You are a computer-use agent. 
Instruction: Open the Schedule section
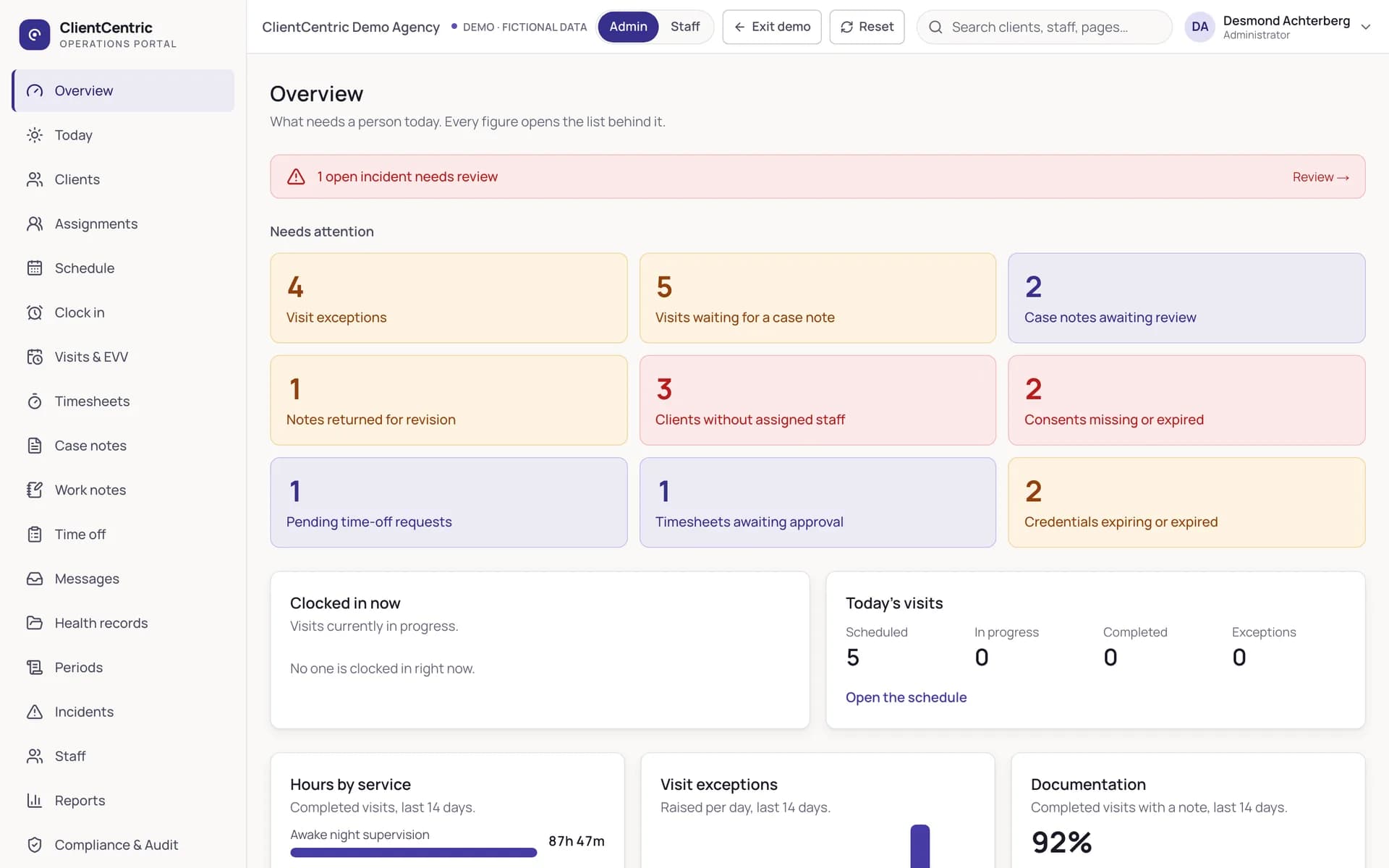[123, 268]
